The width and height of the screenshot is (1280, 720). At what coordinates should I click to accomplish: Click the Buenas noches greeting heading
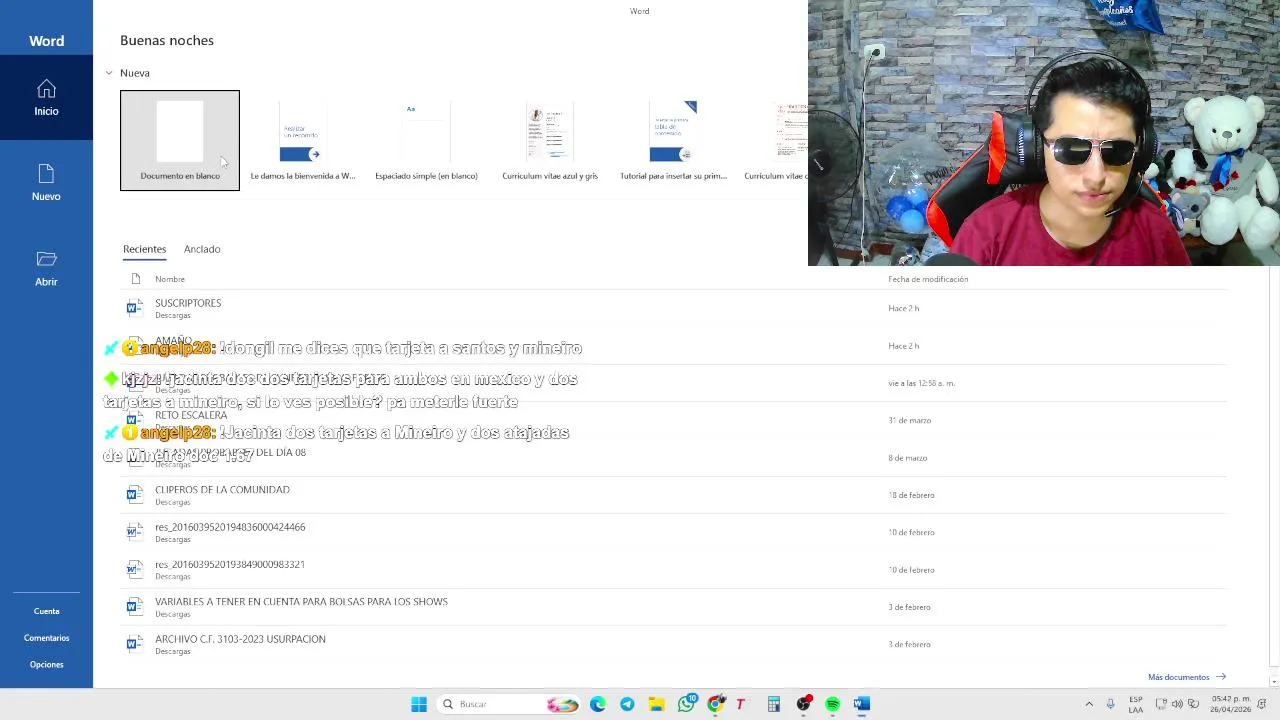(167, 40)
